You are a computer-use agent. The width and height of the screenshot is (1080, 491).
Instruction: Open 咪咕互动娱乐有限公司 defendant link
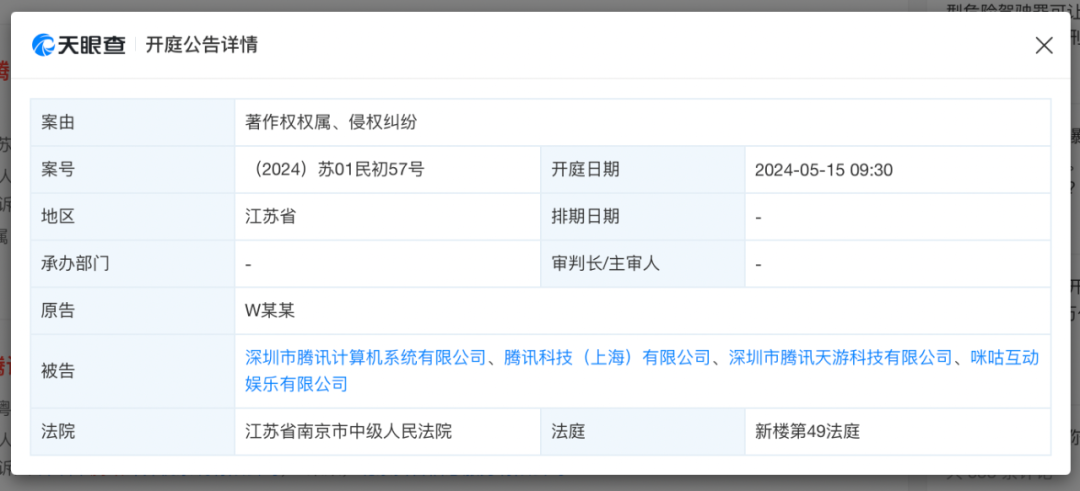click(x=642, y=370)
